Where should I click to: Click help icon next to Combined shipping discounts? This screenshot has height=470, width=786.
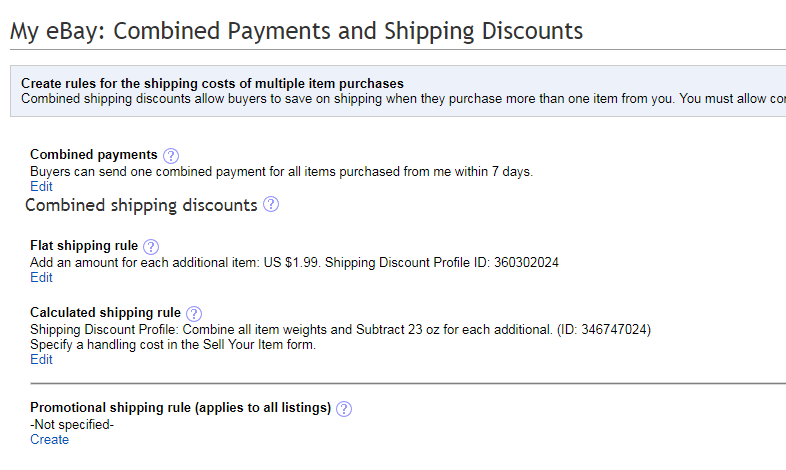click(271, 204)
